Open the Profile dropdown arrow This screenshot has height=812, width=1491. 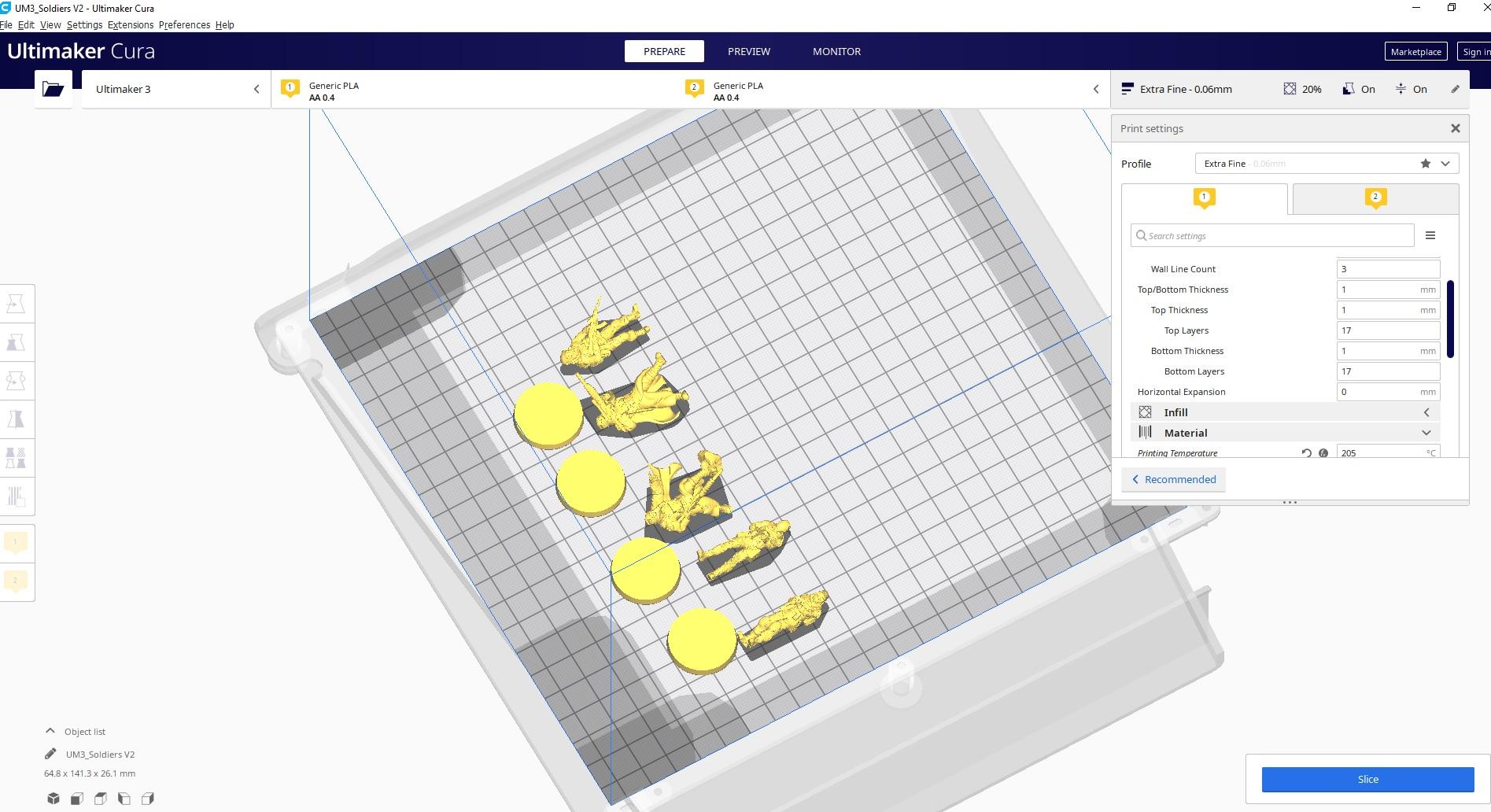[x=1445, y=164]
